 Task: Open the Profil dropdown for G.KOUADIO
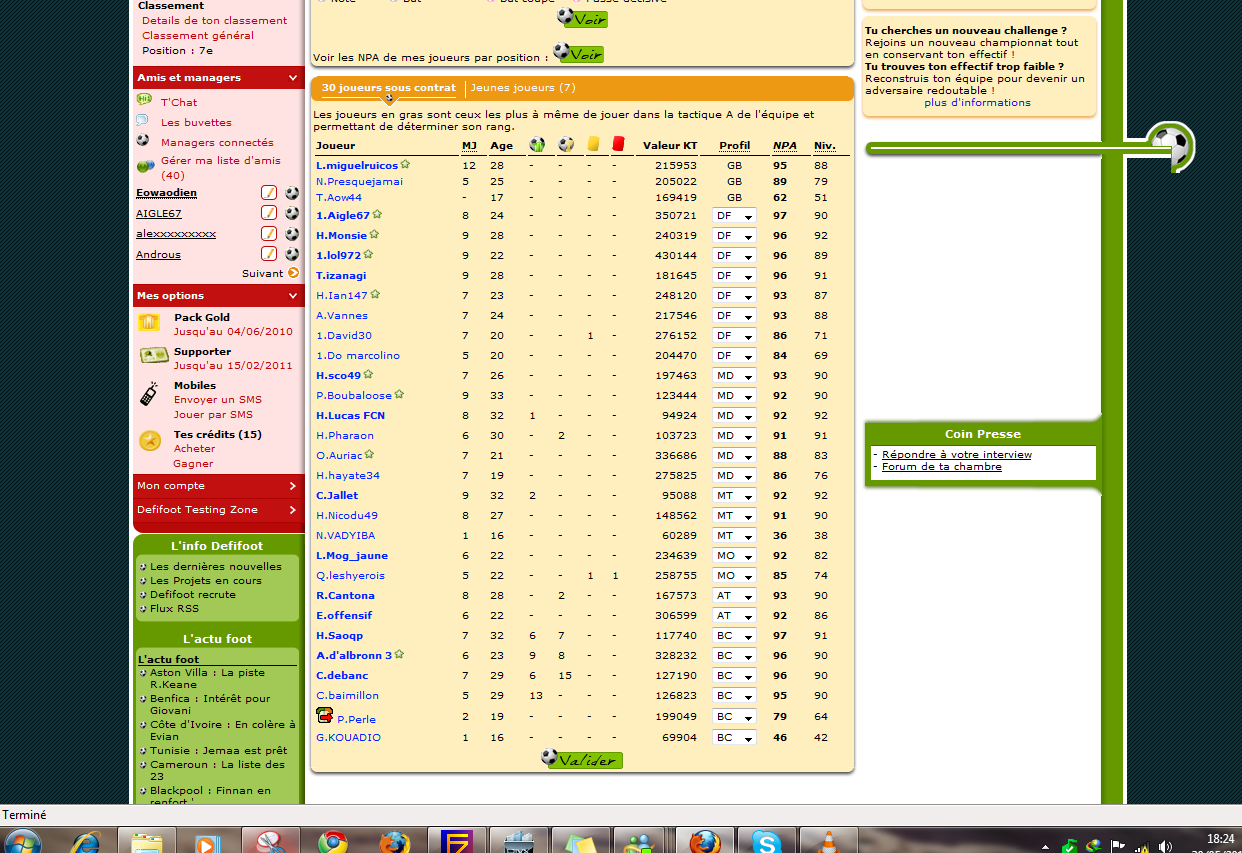pyautogui.click(x=734, y=737)
